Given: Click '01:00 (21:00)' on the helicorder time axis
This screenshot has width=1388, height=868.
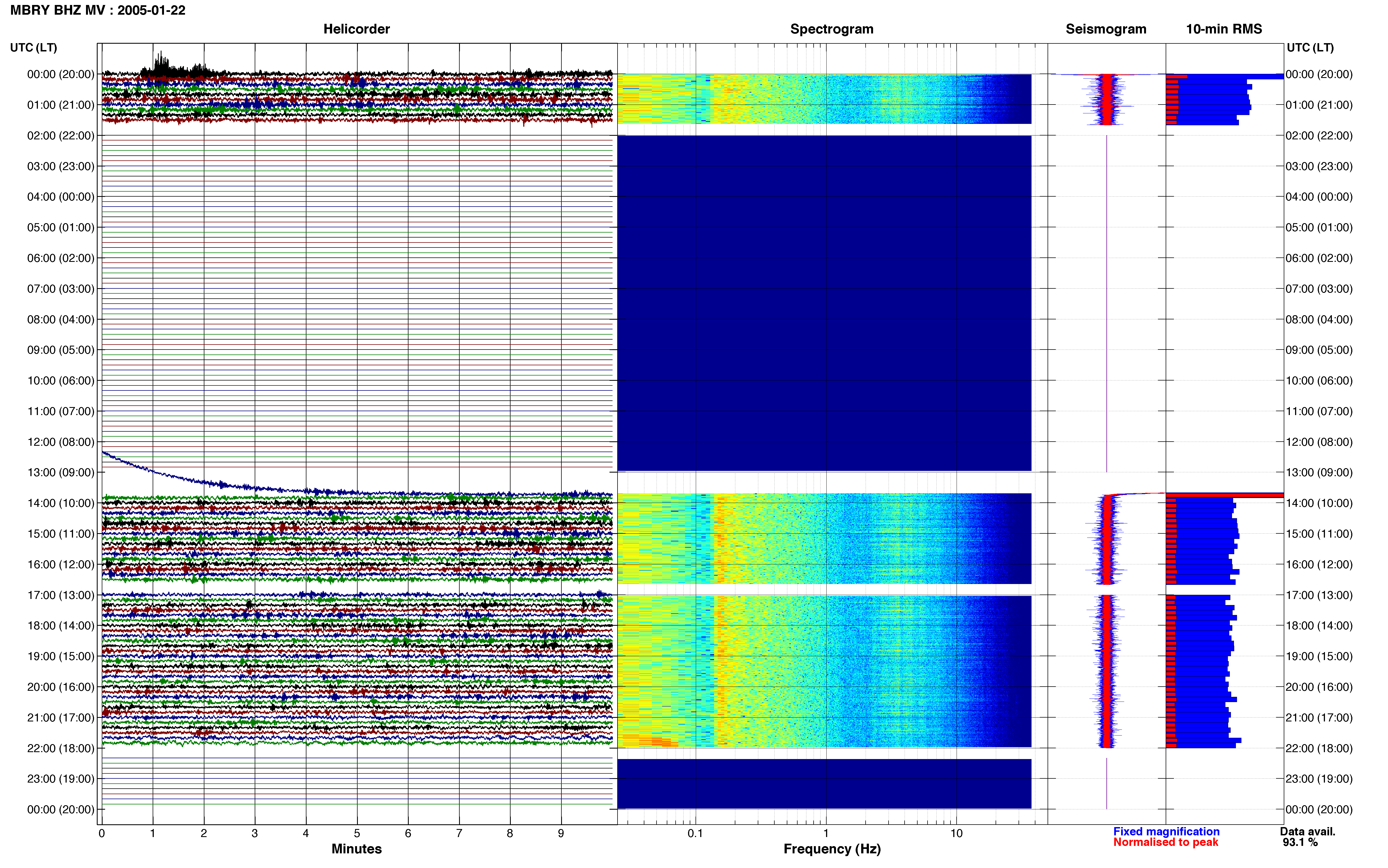Looking at the screenshot, I should pos(61,105).
